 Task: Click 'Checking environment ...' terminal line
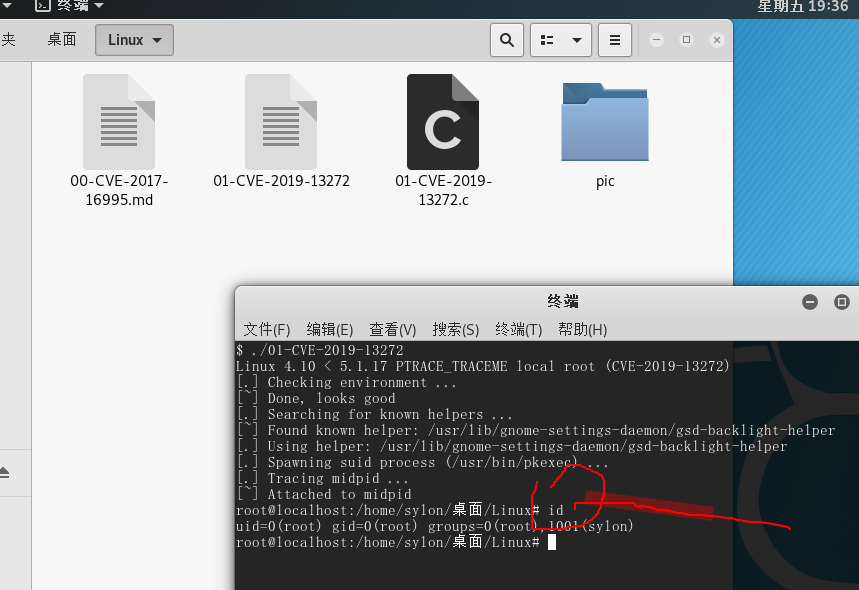347,382
